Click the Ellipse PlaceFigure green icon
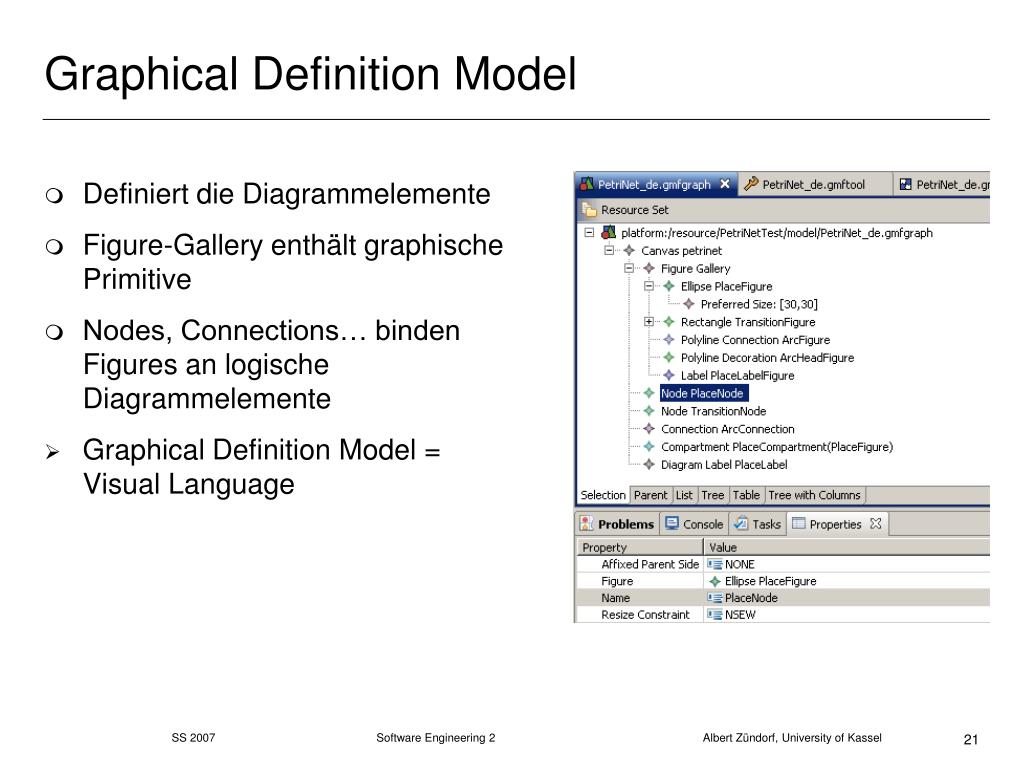Screen dimensions: 1024x768 [x=669, y=286]
